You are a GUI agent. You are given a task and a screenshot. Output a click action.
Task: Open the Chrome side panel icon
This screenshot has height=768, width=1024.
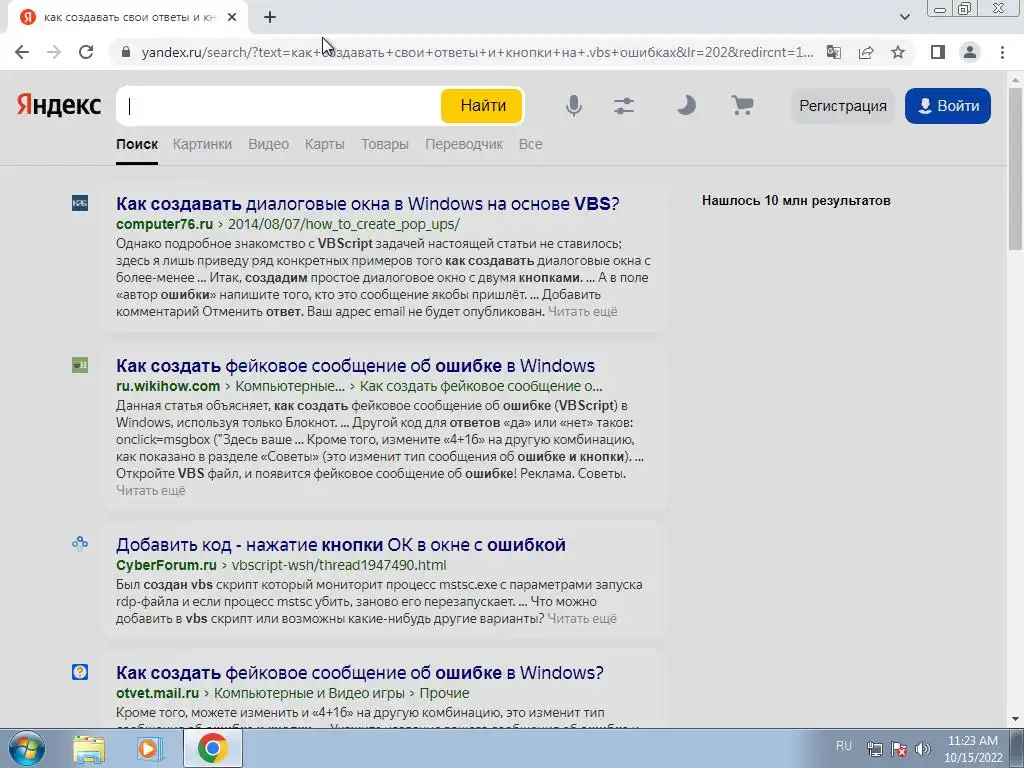click(938, 52)
